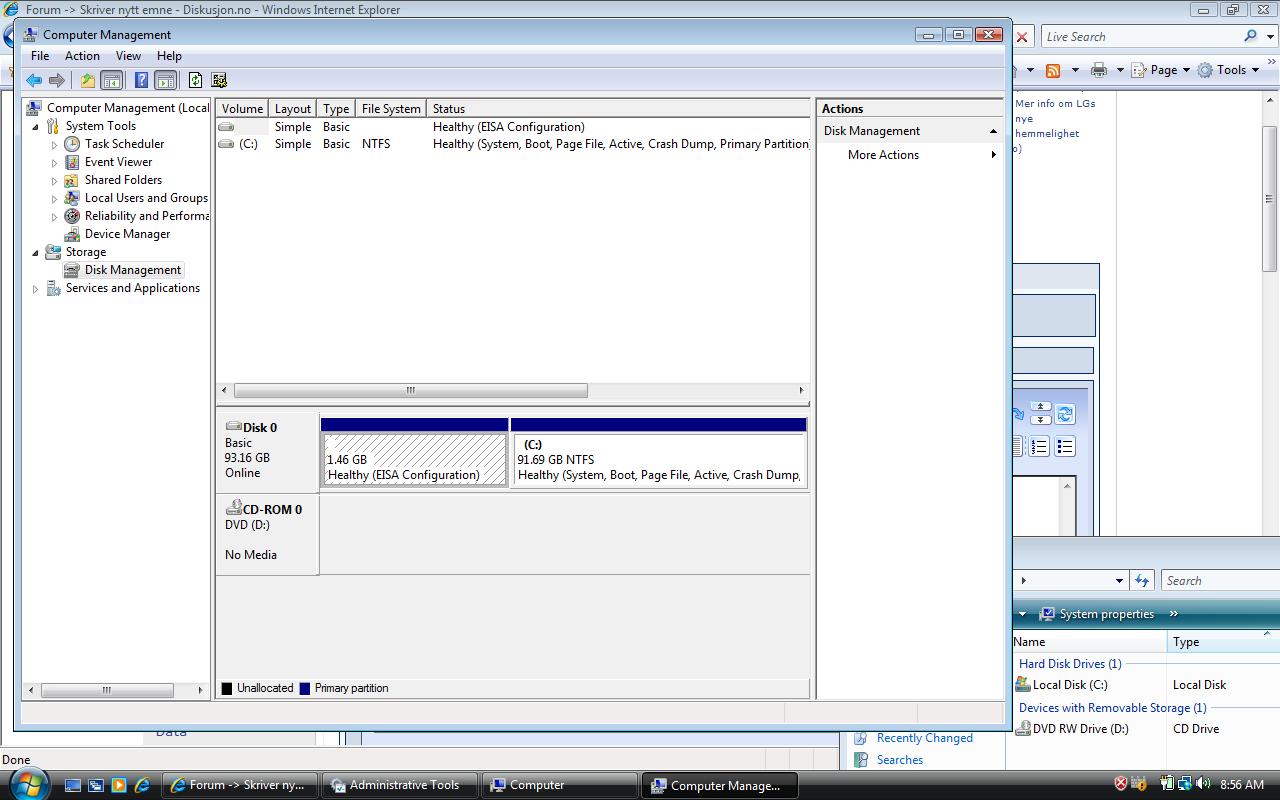Click the volume list horizontal scrollbar
The image size is (1280, 800).
(x=410, y=391)
